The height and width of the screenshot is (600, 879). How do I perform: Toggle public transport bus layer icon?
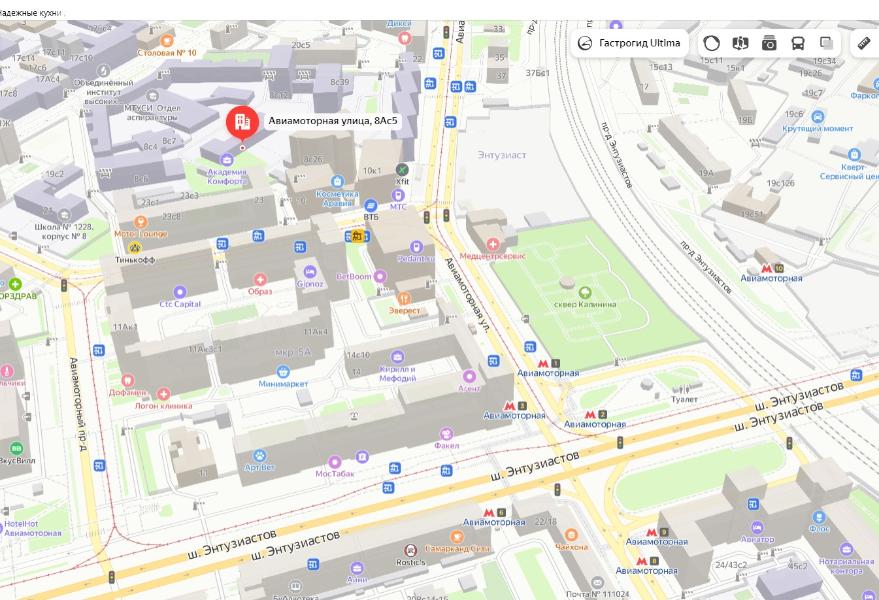798,43
